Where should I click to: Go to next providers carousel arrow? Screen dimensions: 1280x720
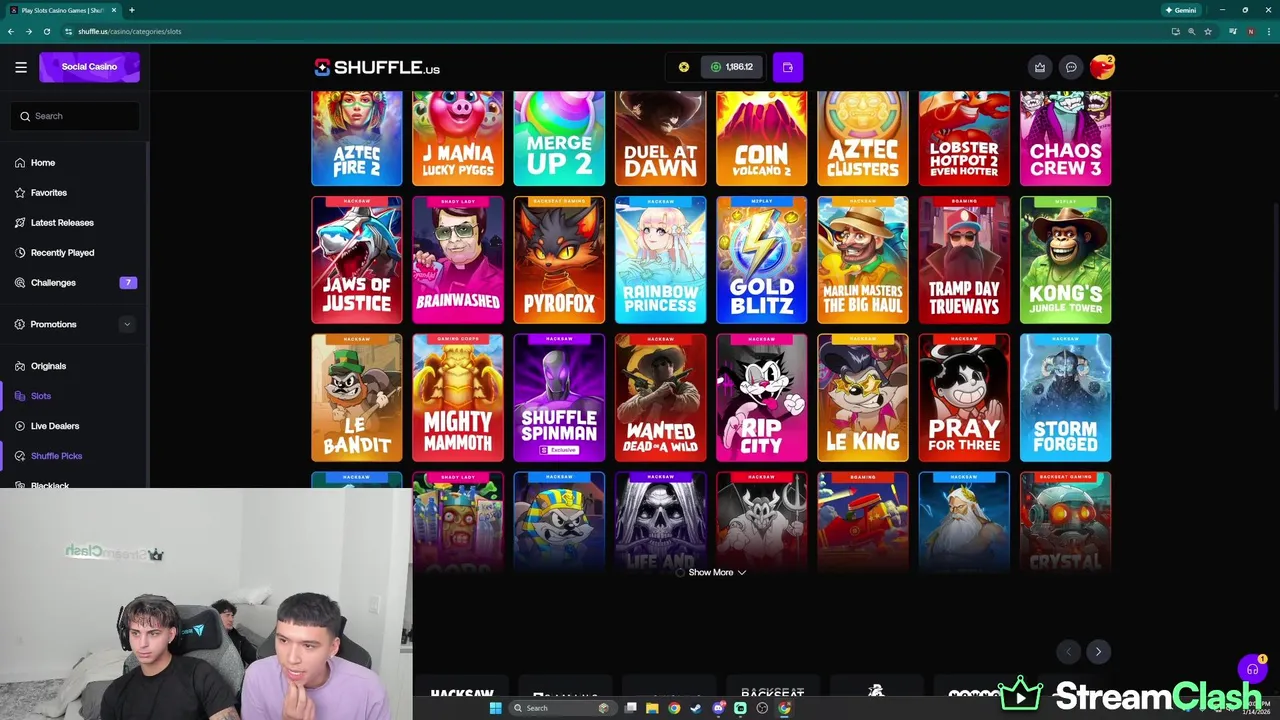point(1098,652)
